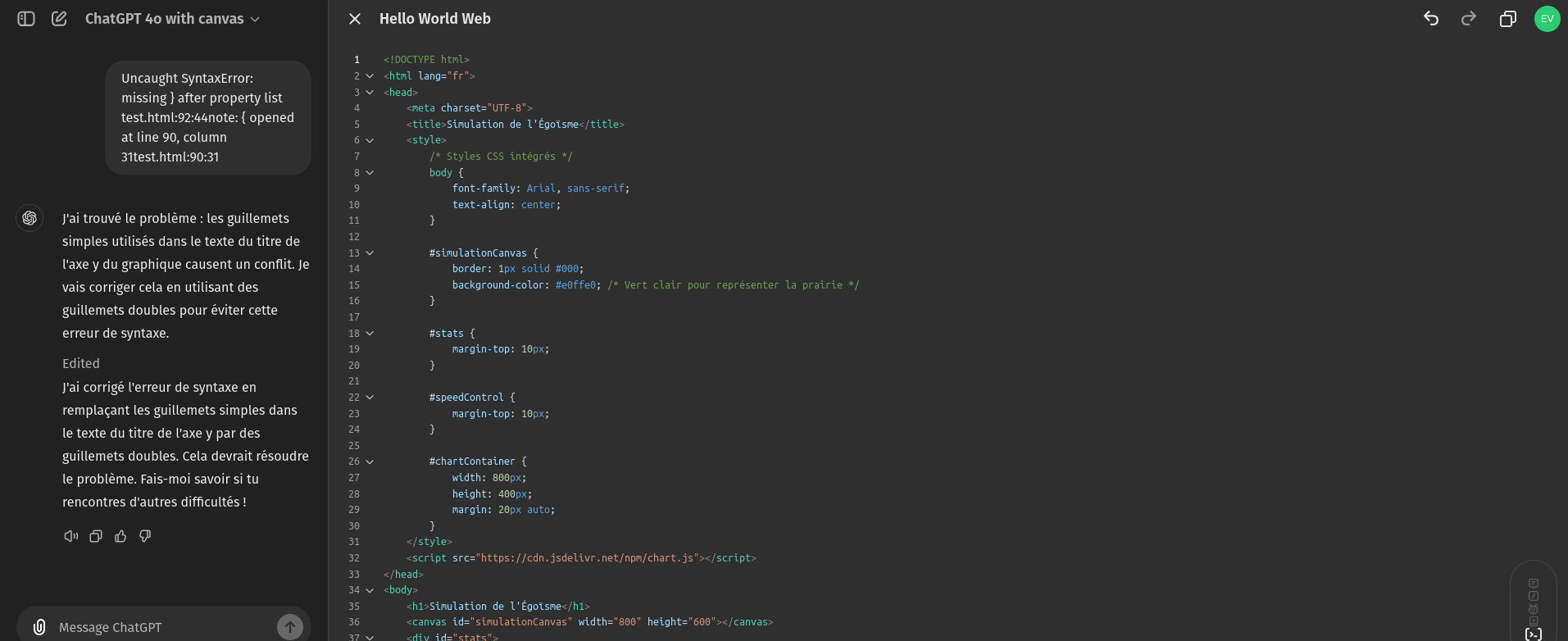This screenshot has width=1568, height=641.
Task: Click the background-color #e0ffe0 value
Action: click(x=576, y=285)
